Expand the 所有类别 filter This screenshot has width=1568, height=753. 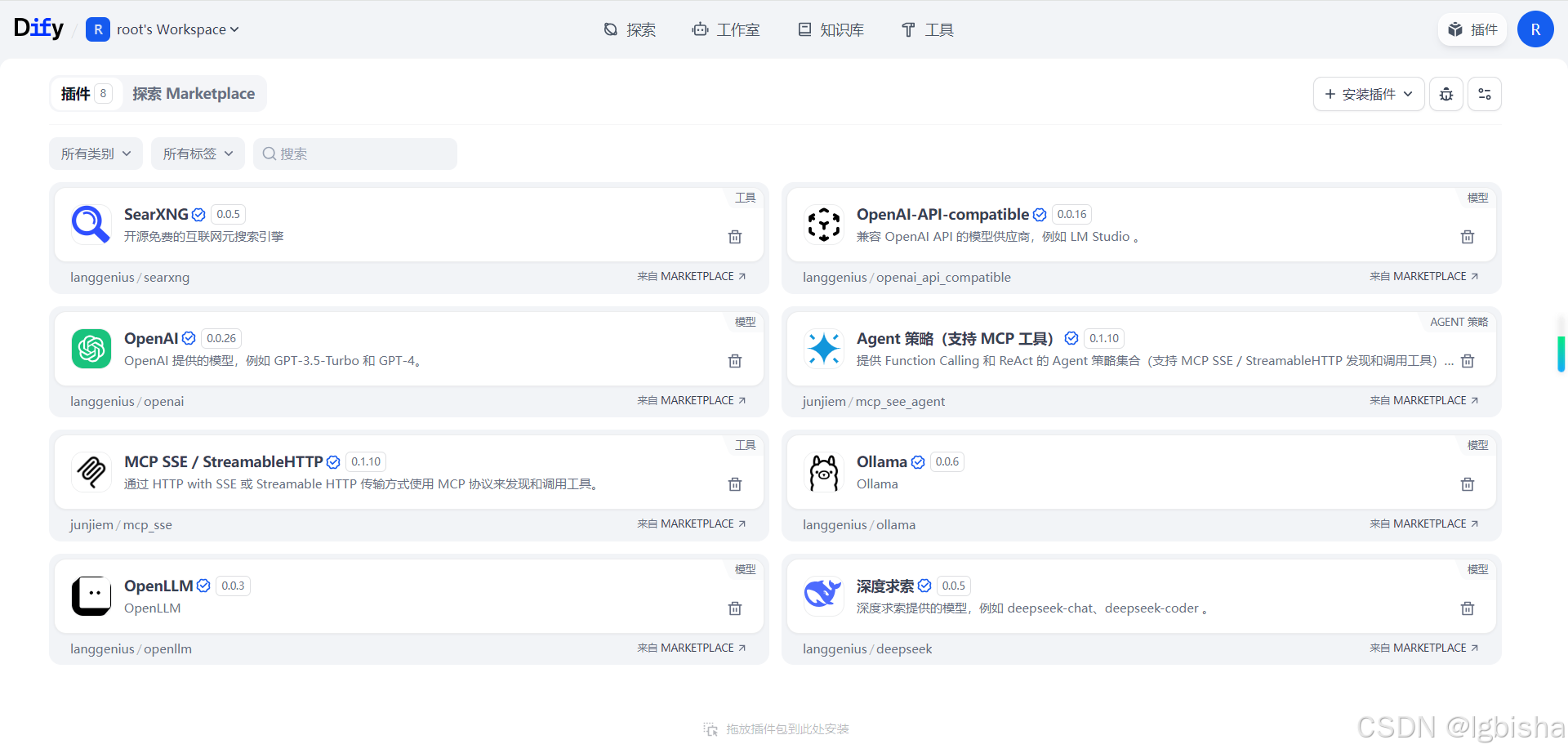pyautogui.click(x=96, y=154)
